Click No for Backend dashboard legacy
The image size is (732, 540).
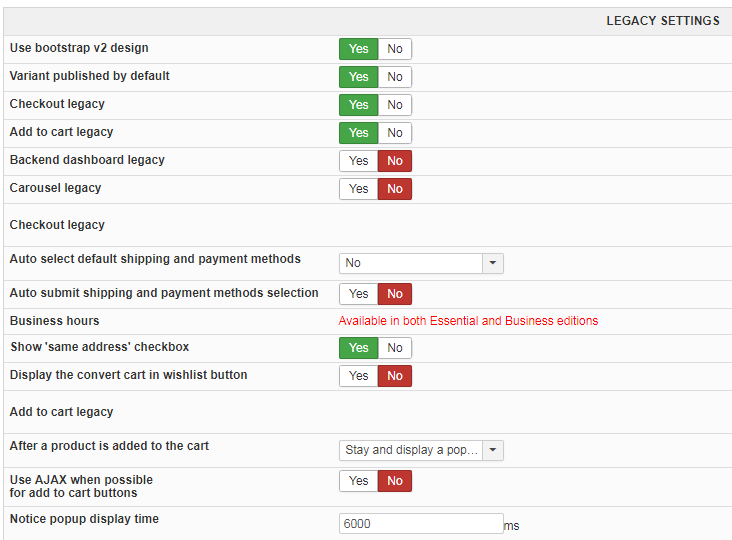(x=395, y=161)
